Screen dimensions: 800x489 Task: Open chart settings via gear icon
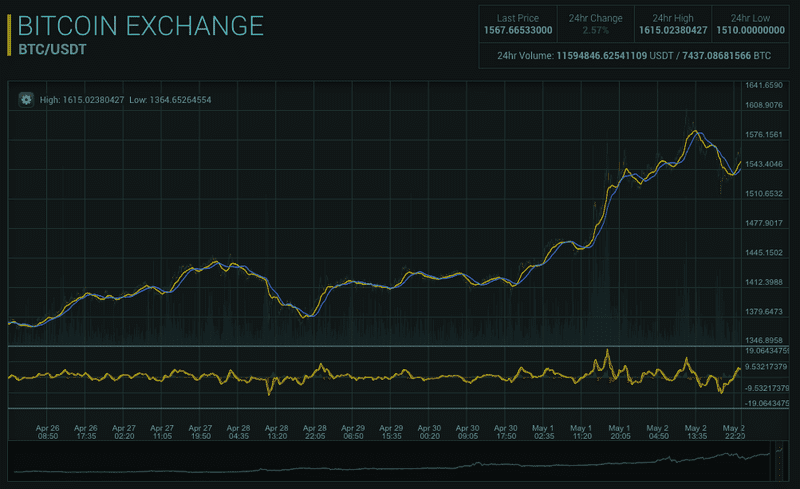coord(26,100)
